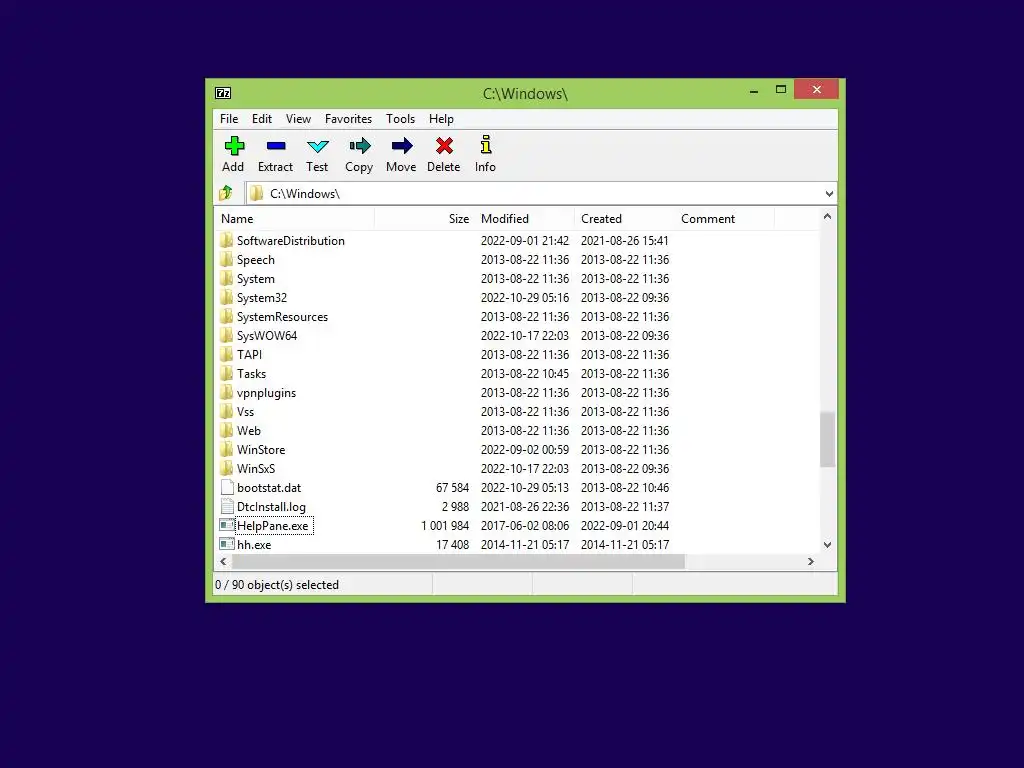Click the horizontal scrollbar left arrow

pos(223,561)
